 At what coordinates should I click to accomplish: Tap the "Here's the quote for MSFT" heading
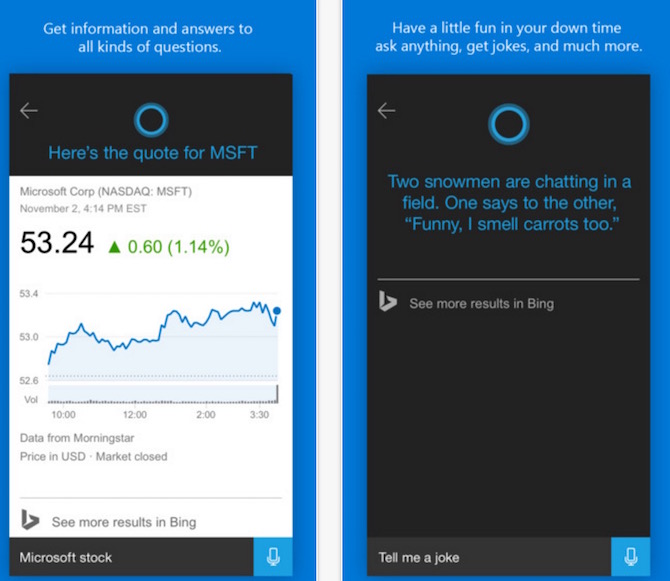tap(152, 153)
